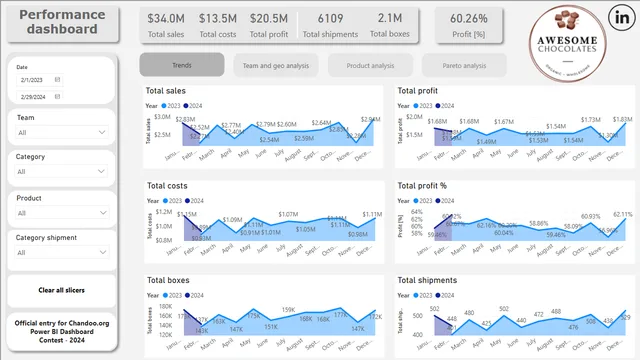
Task: Select 2024 legend marker in Total costs chart
Action: [x=187, y=201]
